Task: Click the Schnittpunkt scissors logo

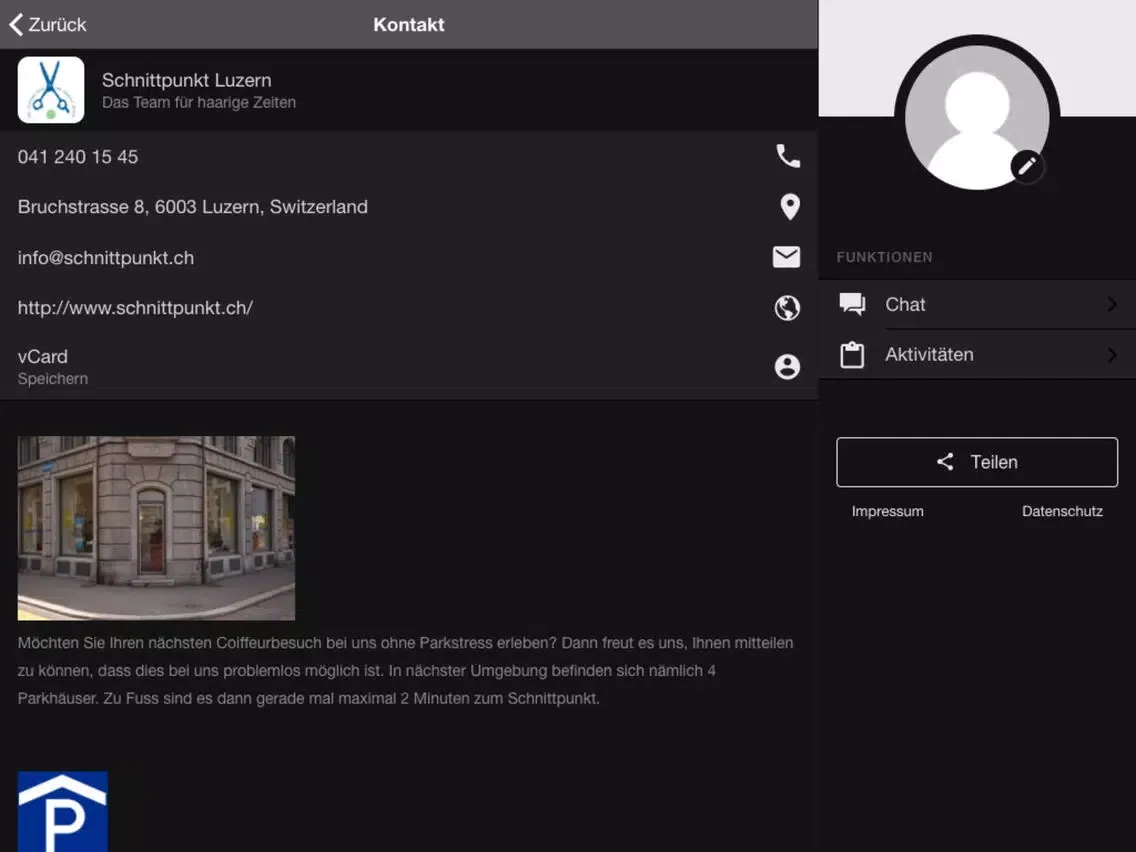Action: point(51,90)
